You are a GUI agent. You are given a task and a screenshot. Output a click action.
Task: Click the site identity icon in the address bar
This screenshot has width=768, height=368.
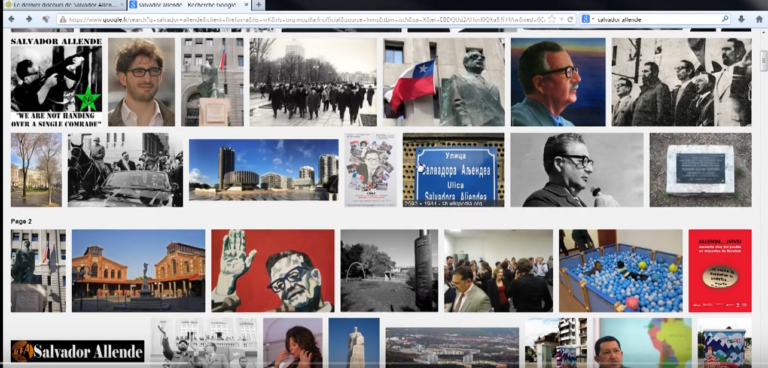[62, 20]
